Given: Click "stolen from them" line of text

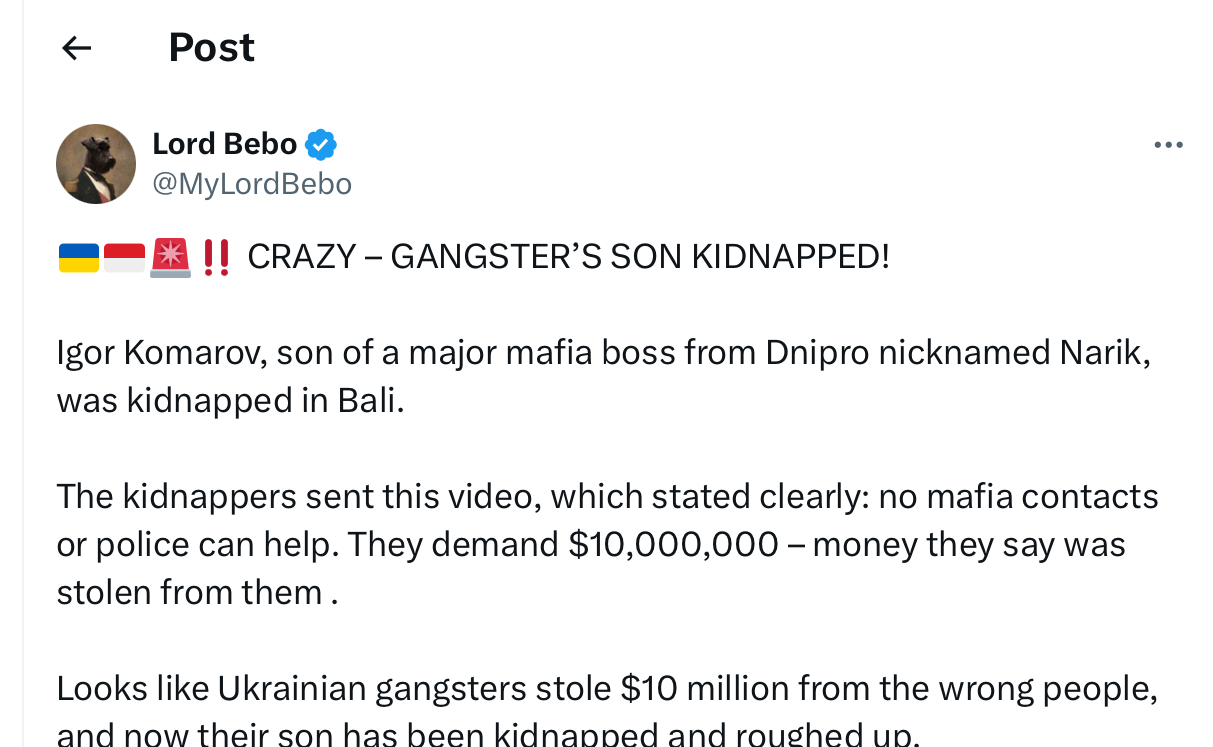Looking at the screenshot, I should point(189,592).
